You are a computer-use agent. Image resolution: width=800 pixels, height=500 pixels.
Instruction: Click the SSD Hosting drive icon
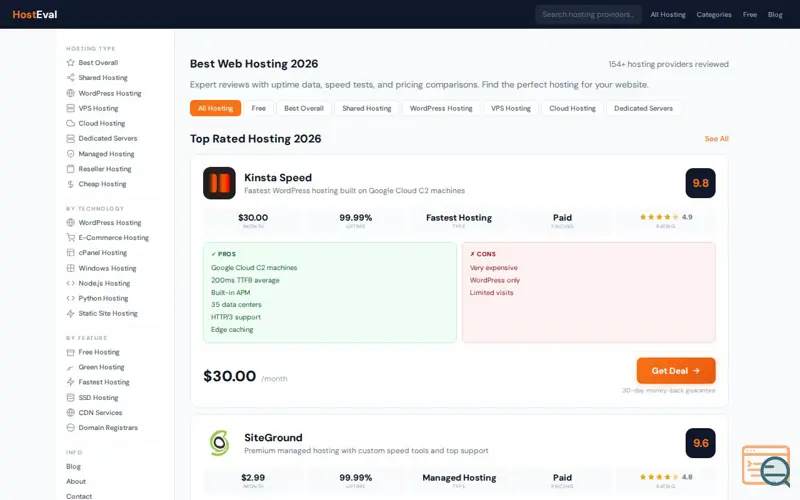pos(70,397)
